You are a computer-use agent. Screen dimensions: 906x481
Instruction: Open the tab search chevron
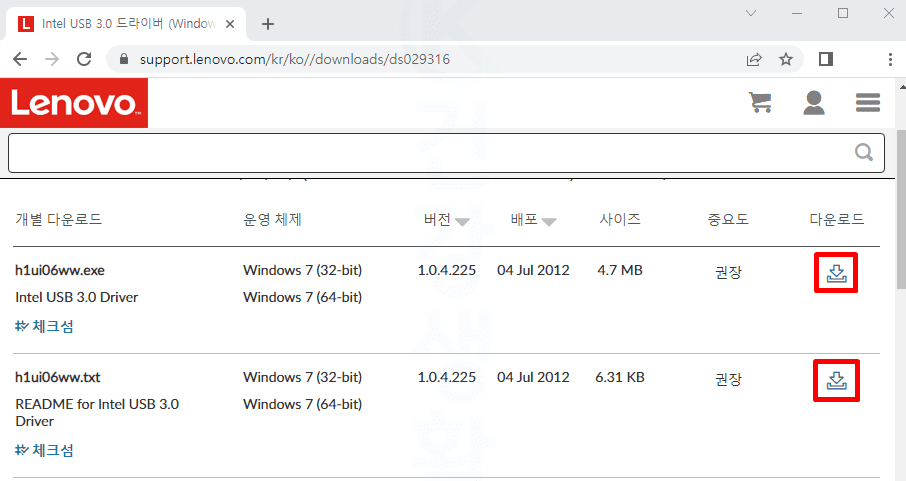click(751, 13)
